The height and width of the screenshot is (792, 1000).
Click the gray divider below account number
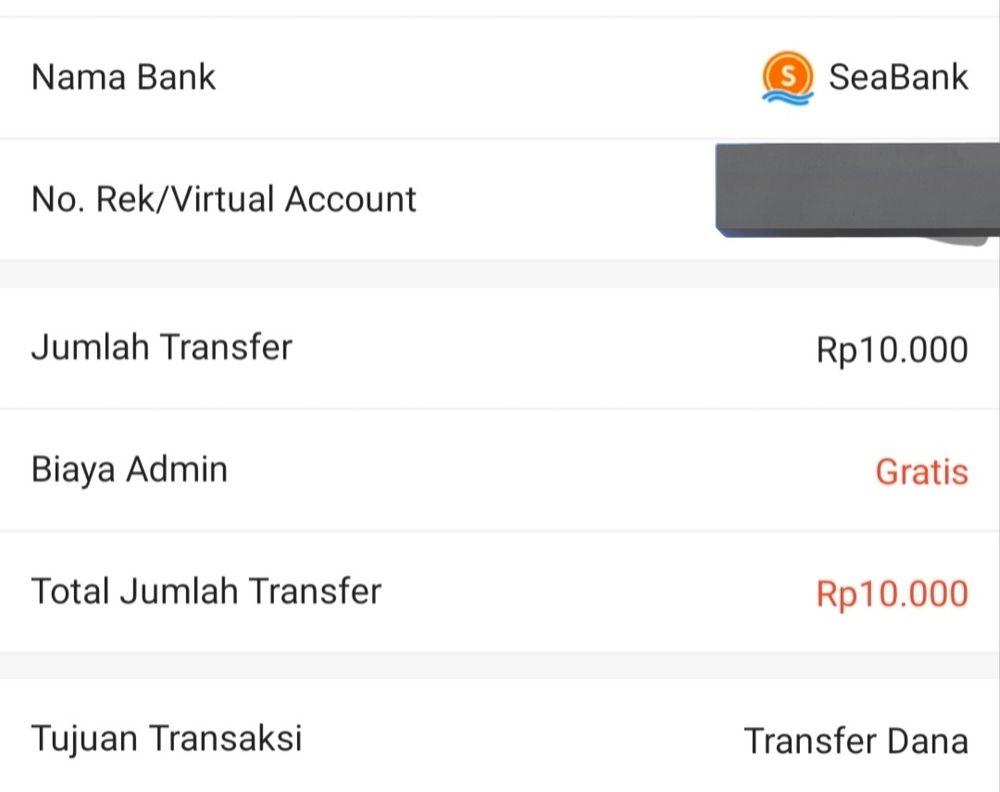(500, 274)
